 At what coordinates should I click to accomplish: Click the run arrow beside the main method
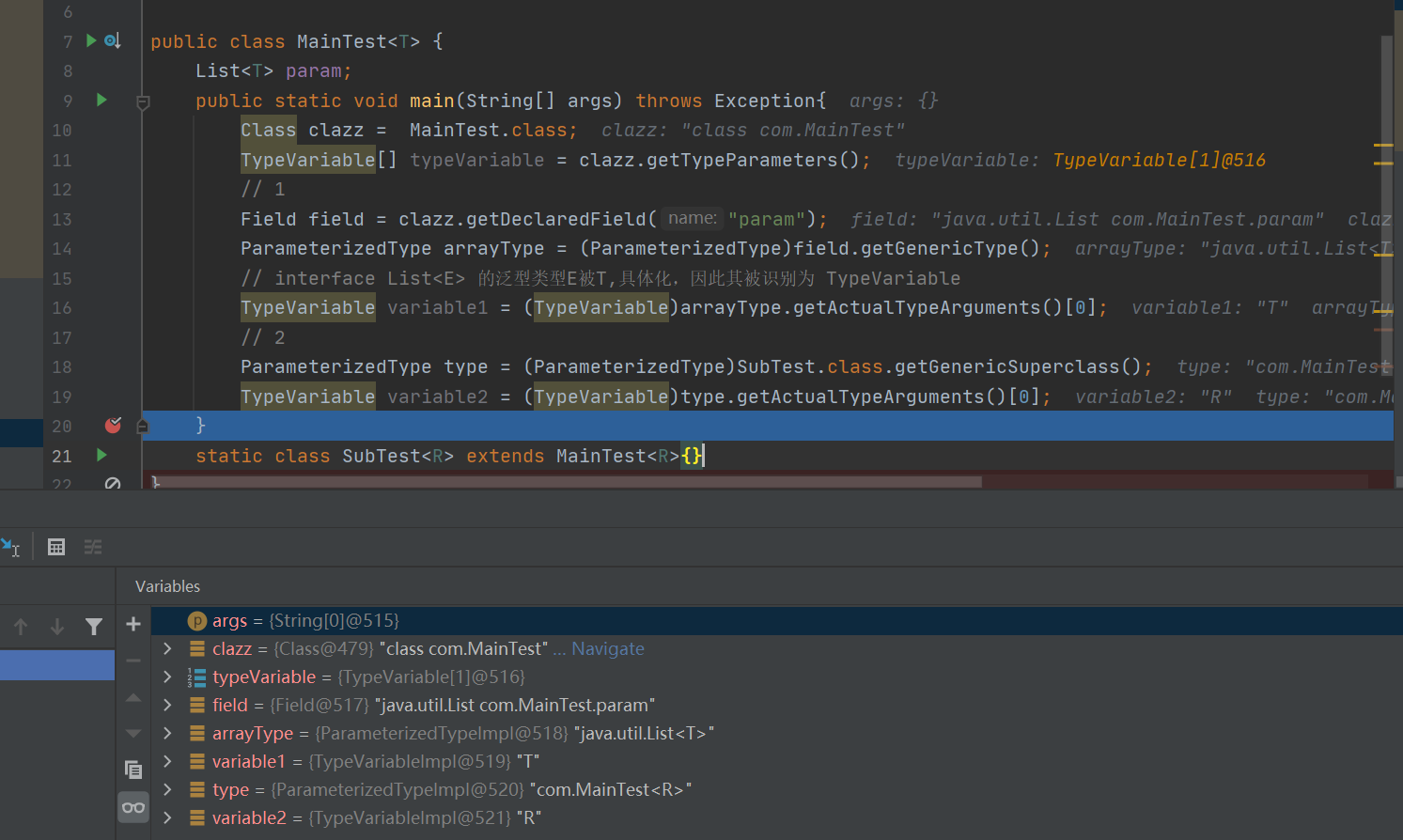pos(101,100)
